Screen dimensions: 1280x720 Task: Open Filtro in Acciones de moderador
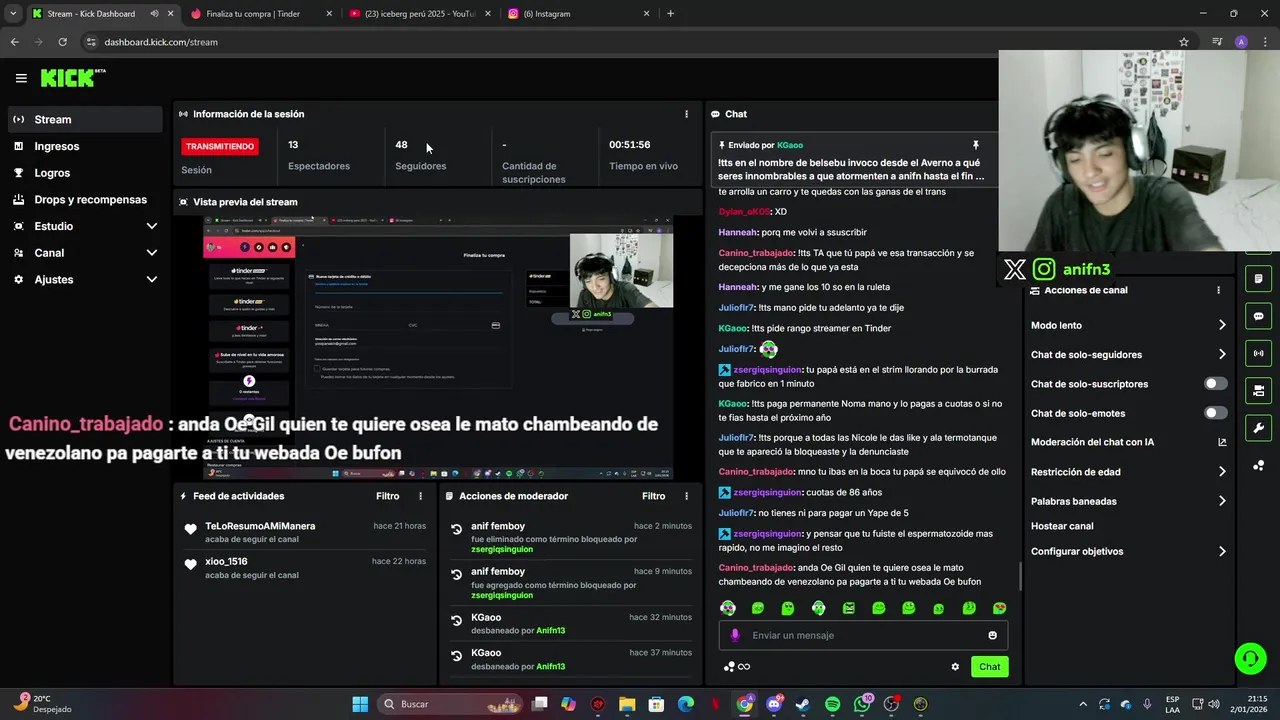point(654,496)
